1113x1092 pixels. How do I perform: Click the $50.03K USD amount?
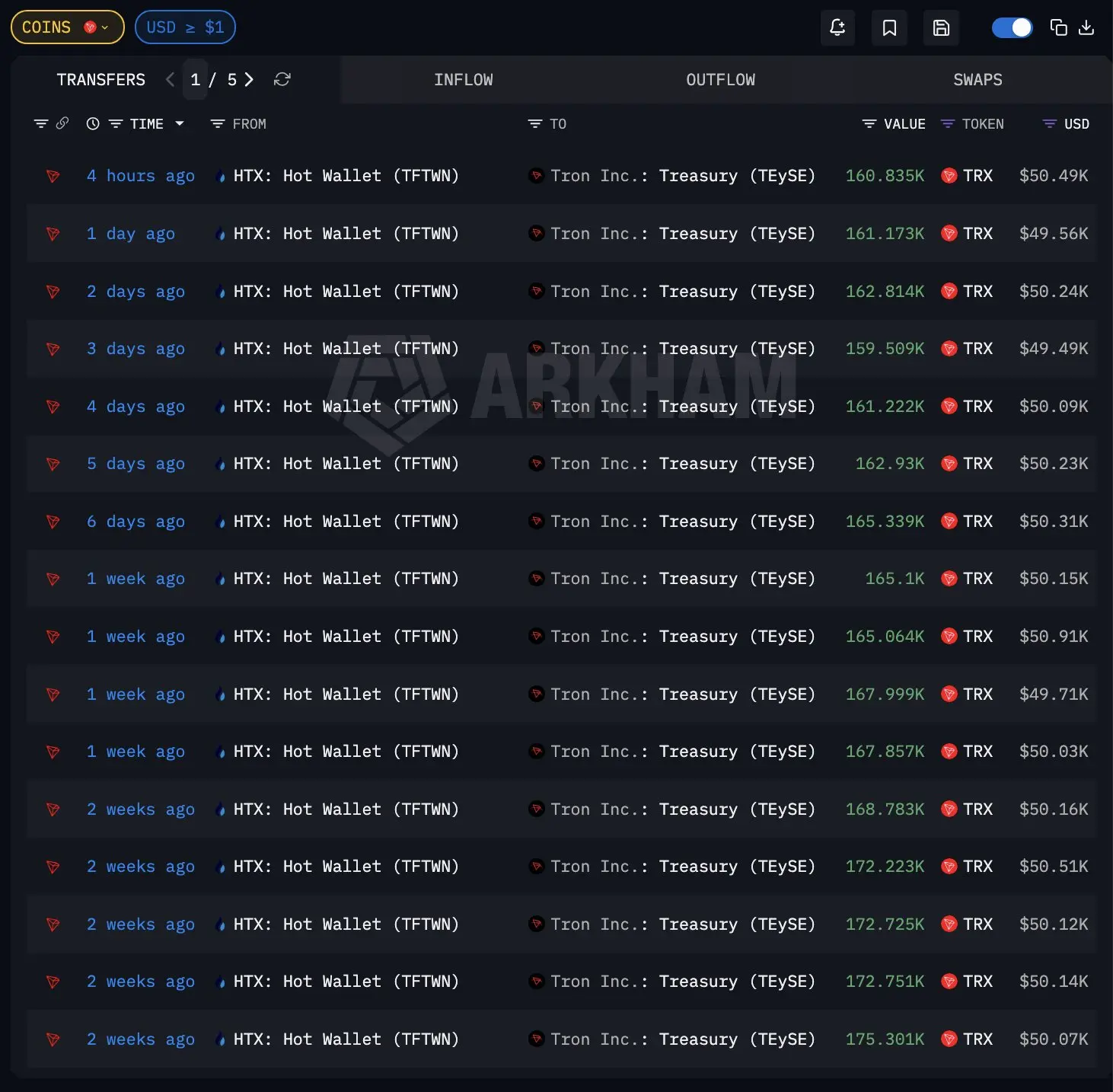(1054, 752)
